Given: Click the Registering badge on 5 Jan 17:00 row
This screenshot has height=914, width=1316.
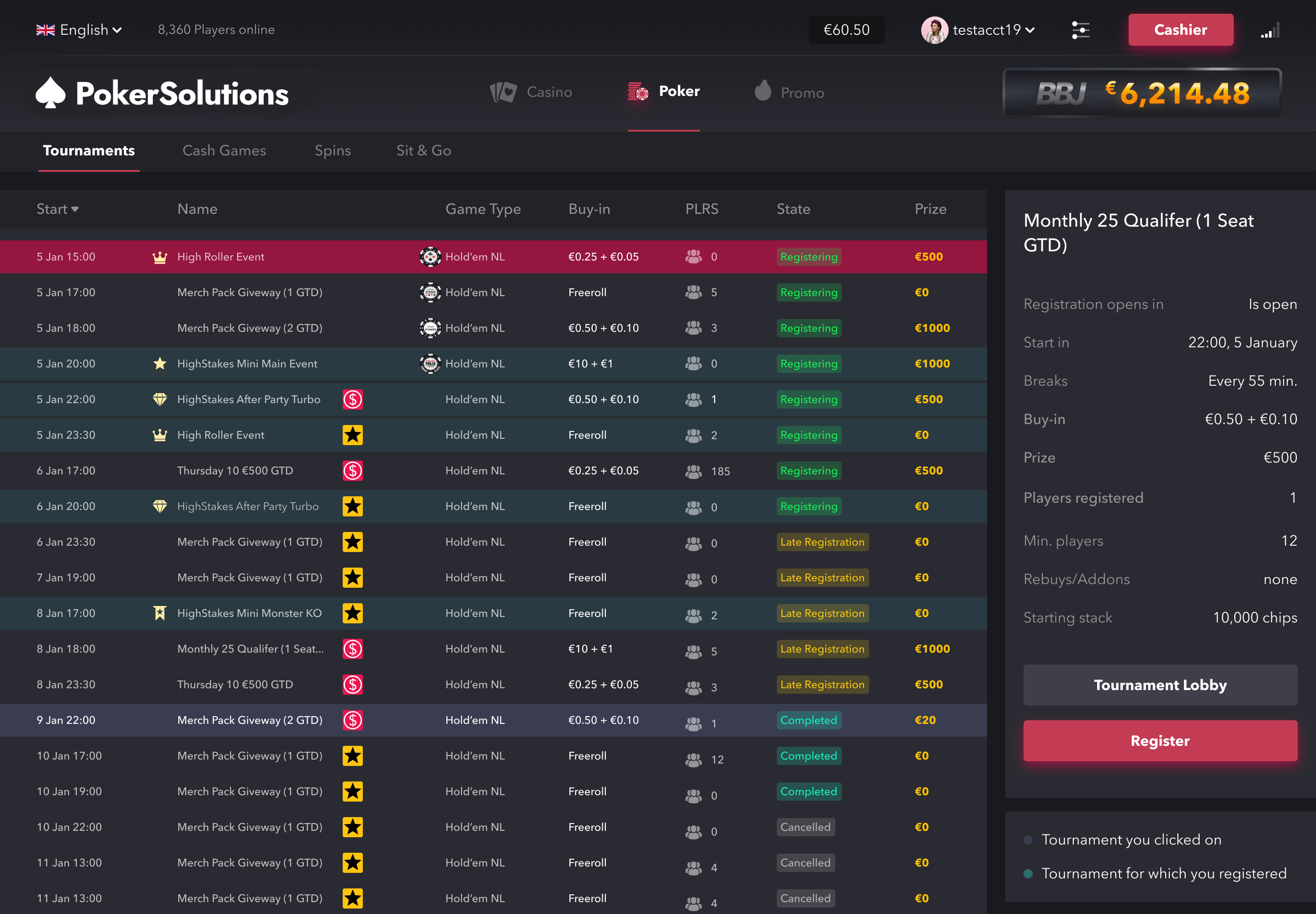Looking at the screenshot, I should (x=809, y=292).
